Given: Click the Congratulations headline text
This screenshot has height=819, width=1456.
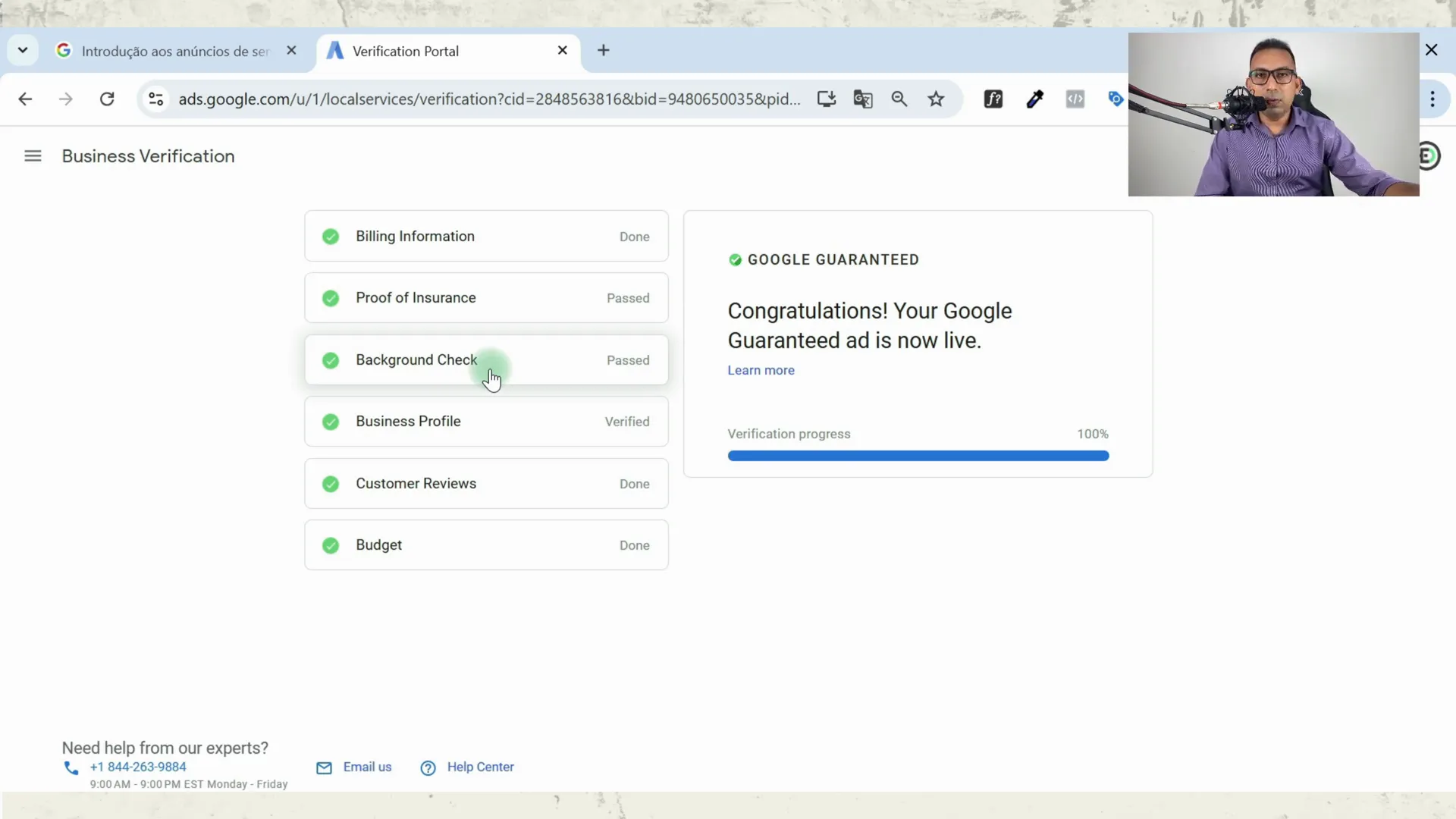Looking at the screenshot, I should [870, 326].
